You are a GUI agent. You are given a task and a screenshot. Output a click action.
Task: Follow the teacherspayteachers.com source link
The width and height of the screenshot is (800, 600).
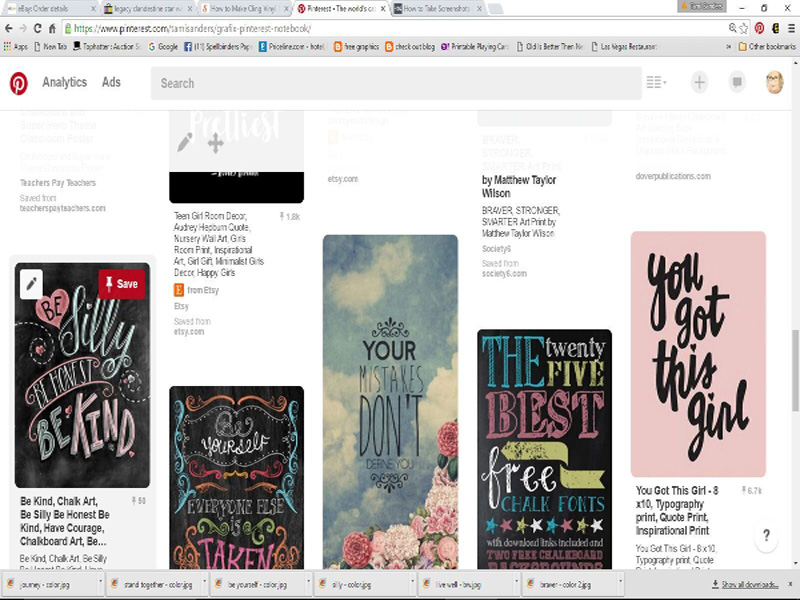click(x=63, y=208)
